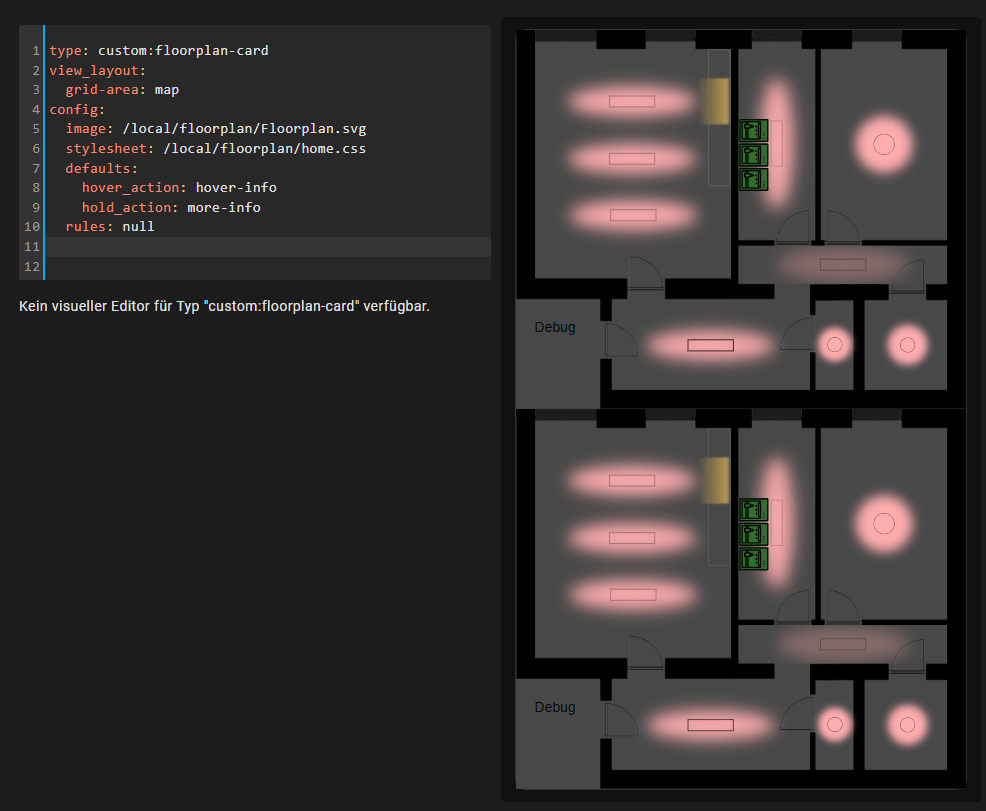
Task: Toggle hallway oval light beside Debug, lower floorplan
Action: [x=711, y=725]
